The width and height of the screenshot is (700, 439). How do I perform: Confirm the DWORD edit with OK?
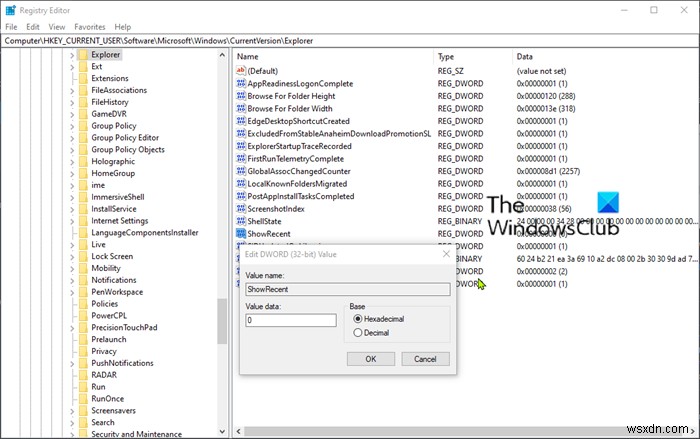click(x=371, y=359)
